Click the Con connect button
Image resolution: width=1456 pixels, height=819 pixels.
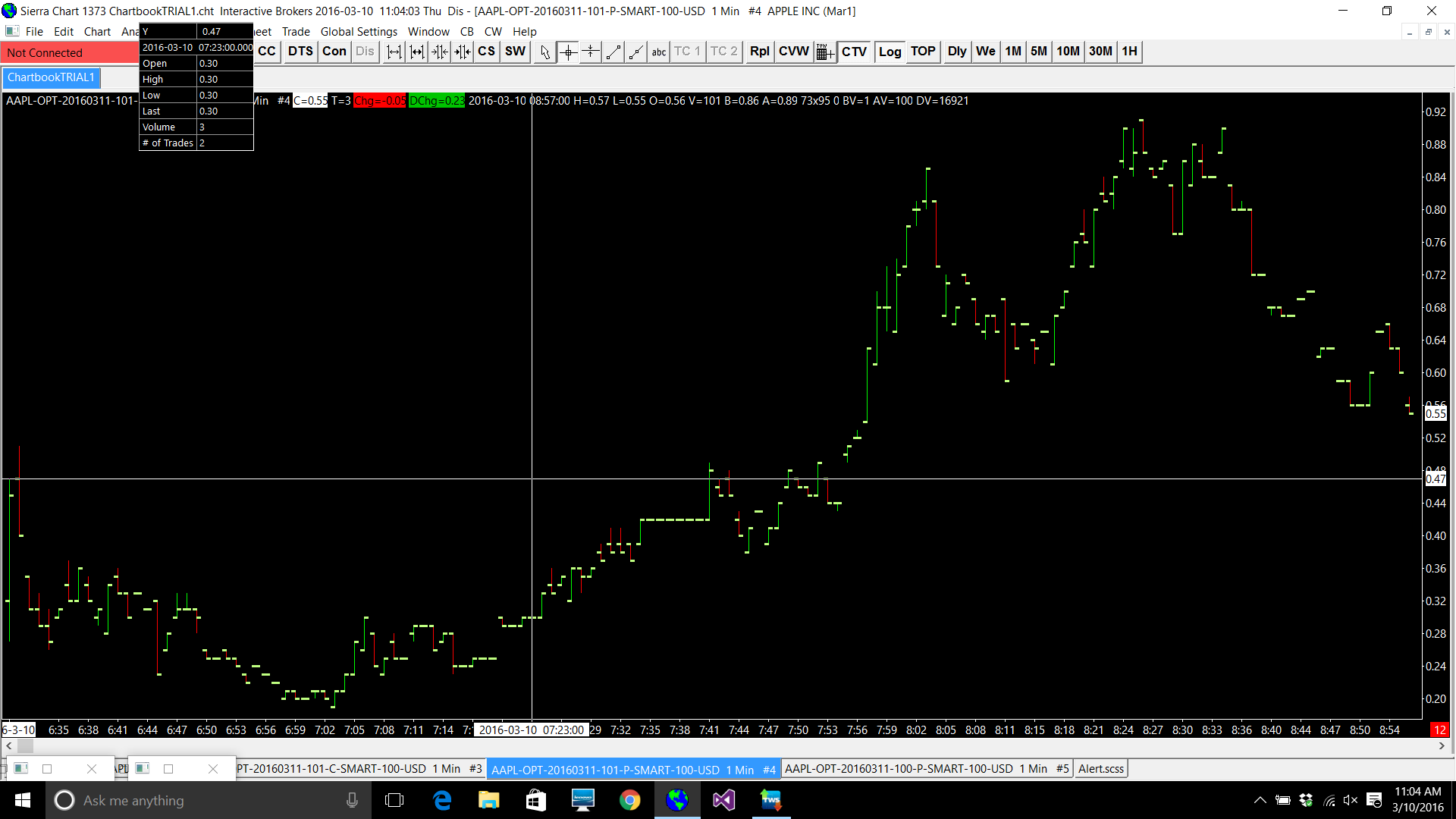334,52
